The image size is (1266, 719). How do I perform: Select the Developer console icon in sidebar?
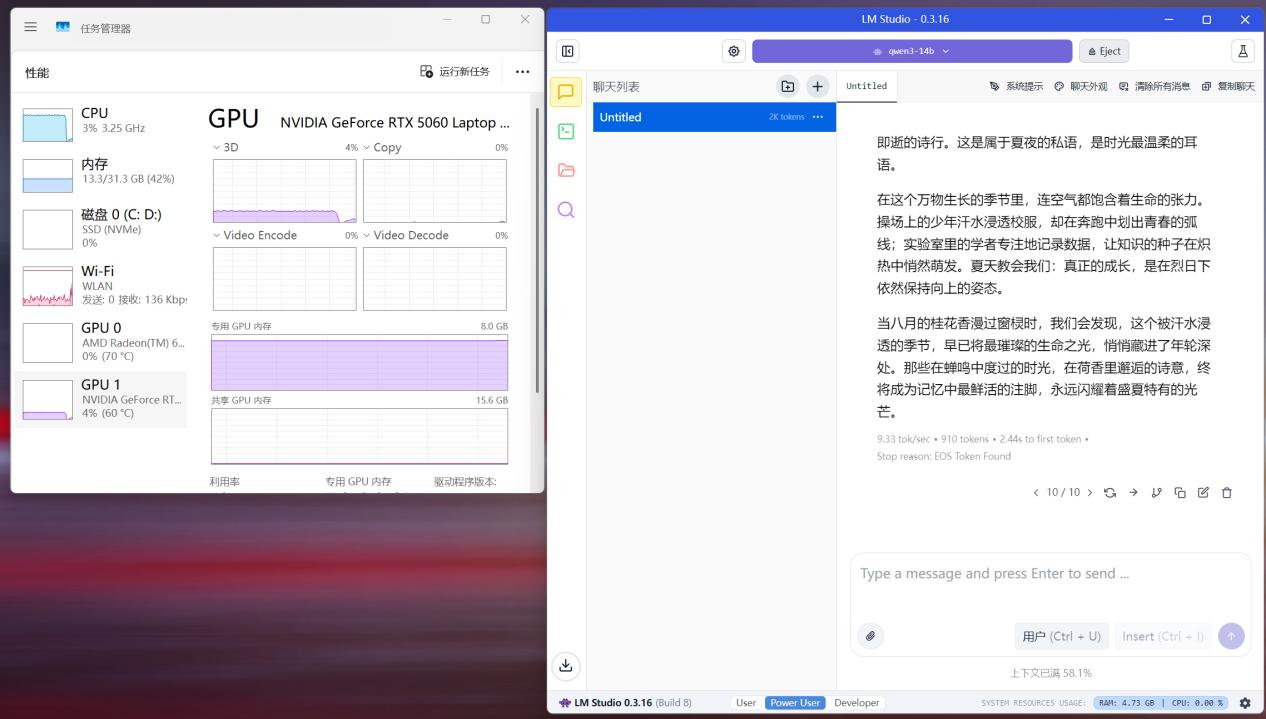[566, 130]
